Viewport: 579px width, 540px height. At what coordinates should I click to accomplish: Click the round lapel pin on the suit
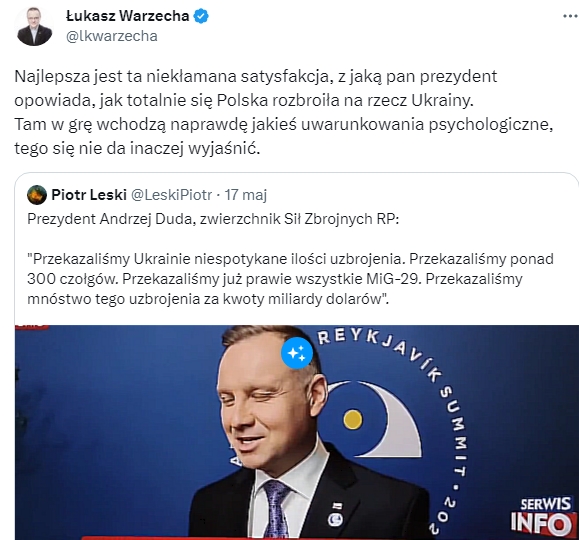[x=335, y=520]
